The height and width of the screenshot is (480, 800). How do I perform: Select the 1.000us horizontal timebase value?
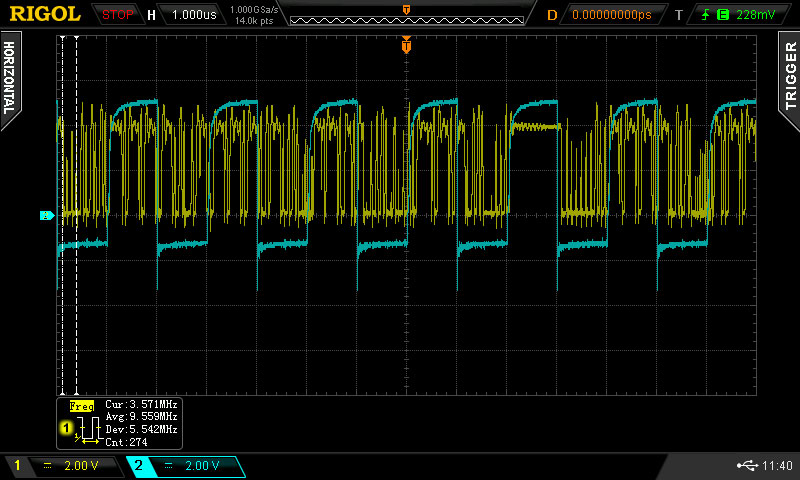pos(194,15)
